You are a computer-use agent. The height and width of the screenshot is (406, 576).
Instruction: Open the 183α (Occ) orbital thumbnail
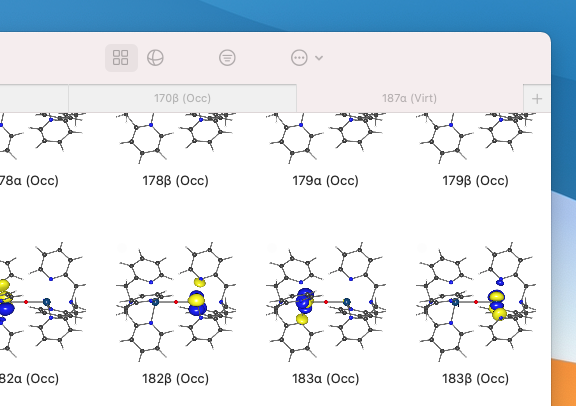pos(326,302)
